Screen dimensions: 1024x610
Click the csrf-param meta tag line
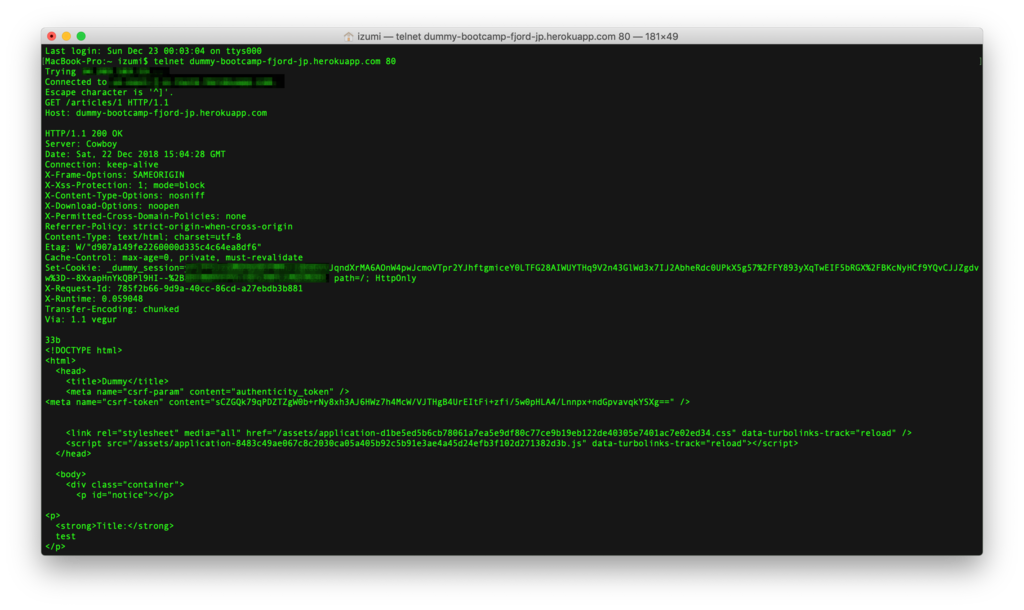point(208,392)
